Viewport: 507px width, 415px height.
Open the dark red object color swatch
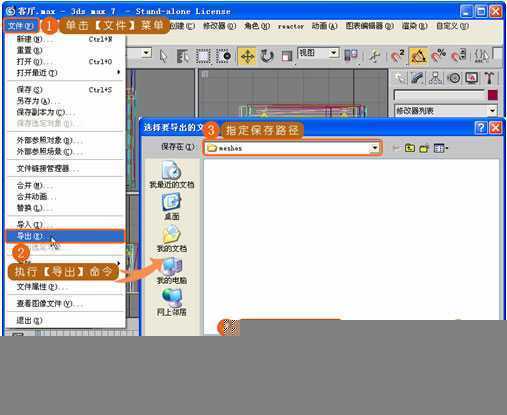coord(492,95)
